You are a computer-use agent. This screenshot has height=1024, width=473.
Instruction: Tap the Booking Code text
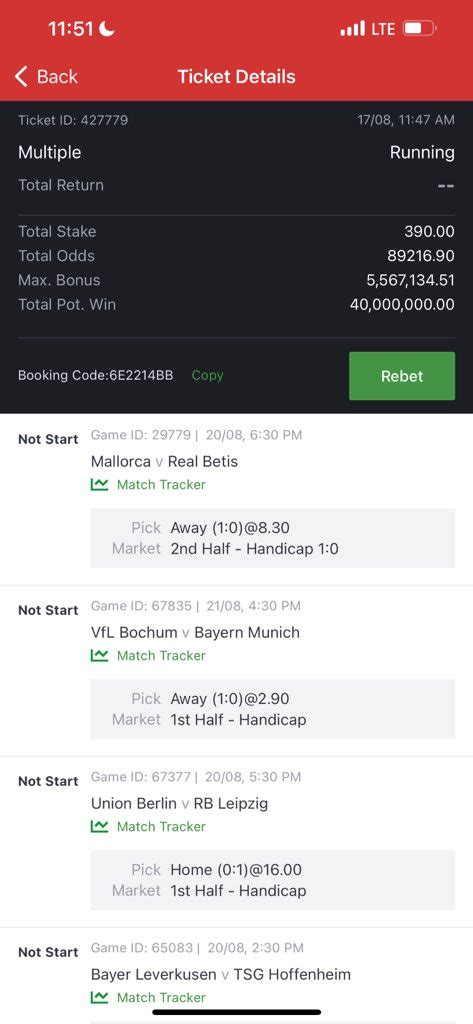pos(95,376)
